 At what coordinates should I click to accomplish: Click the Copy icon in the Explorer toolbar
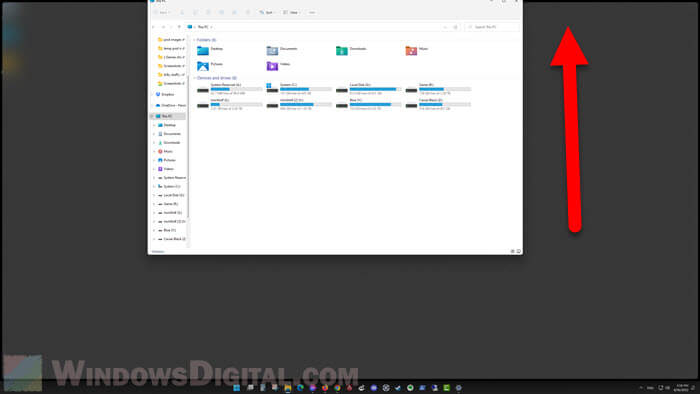[x=195, y=12]
